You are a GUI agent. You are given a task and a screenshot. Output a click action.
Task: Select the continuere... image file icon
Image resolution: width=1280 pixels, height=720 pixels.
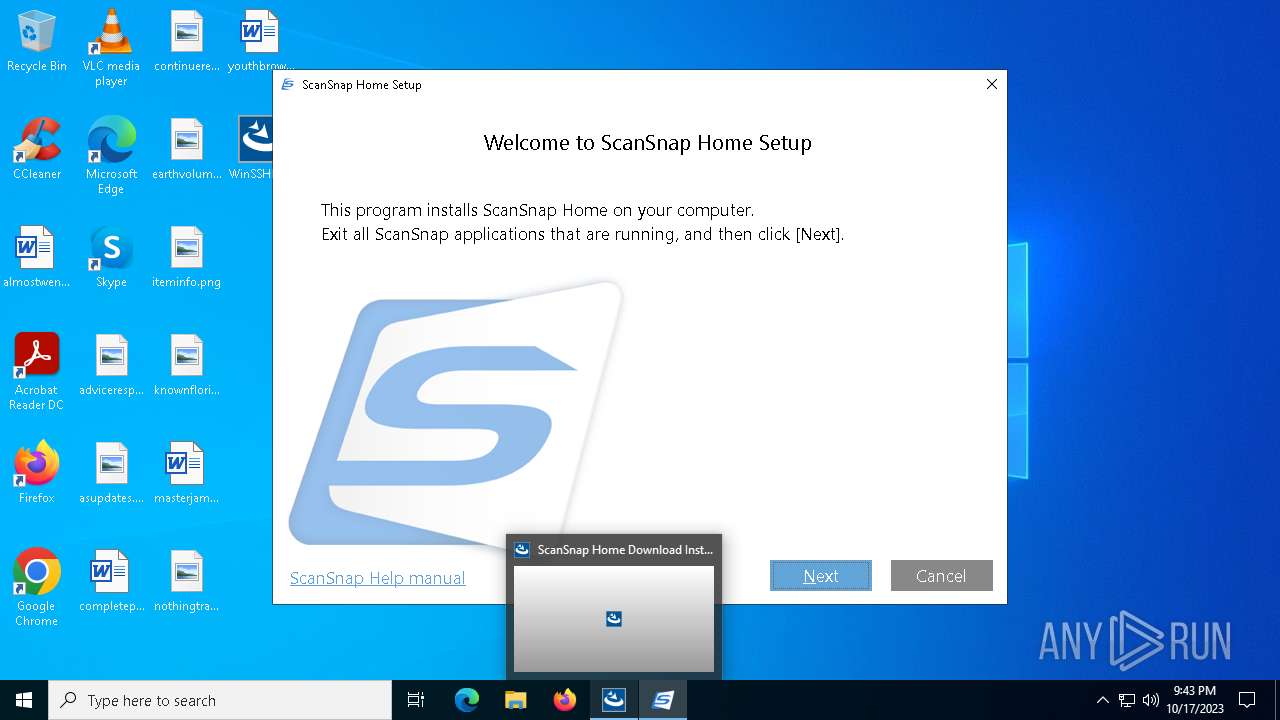[x=186, y=42]
